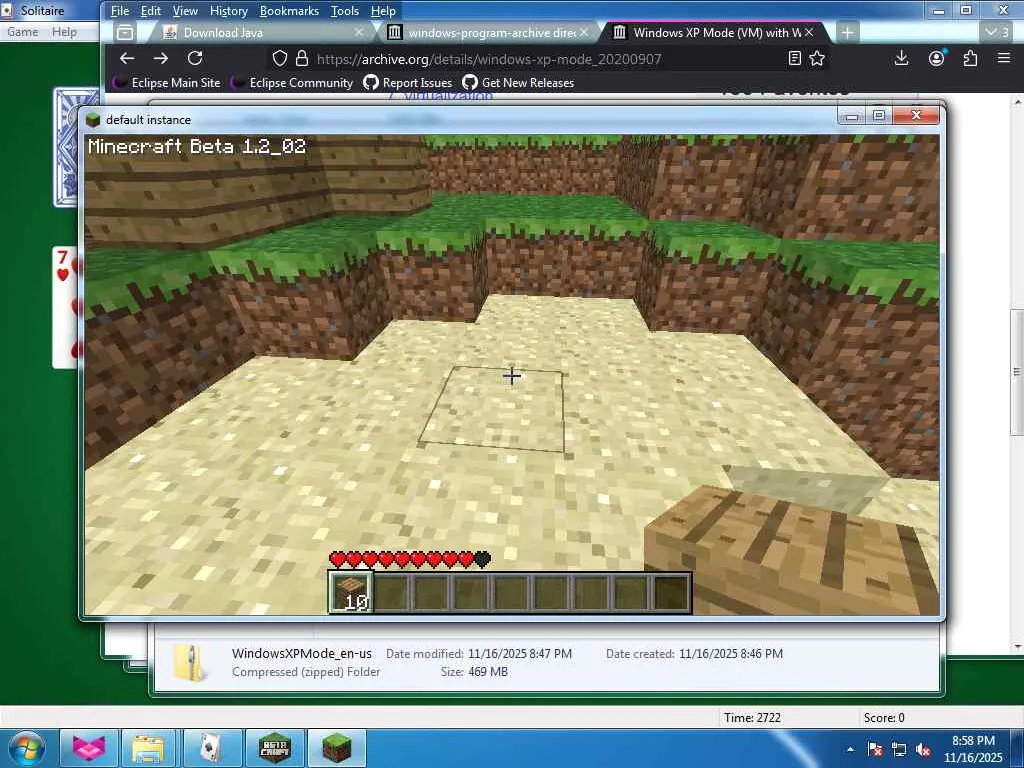Screen dimensions: 1024x768
Task: Click the Minecraft grass block title icon
Action: [x=93, y=120]
